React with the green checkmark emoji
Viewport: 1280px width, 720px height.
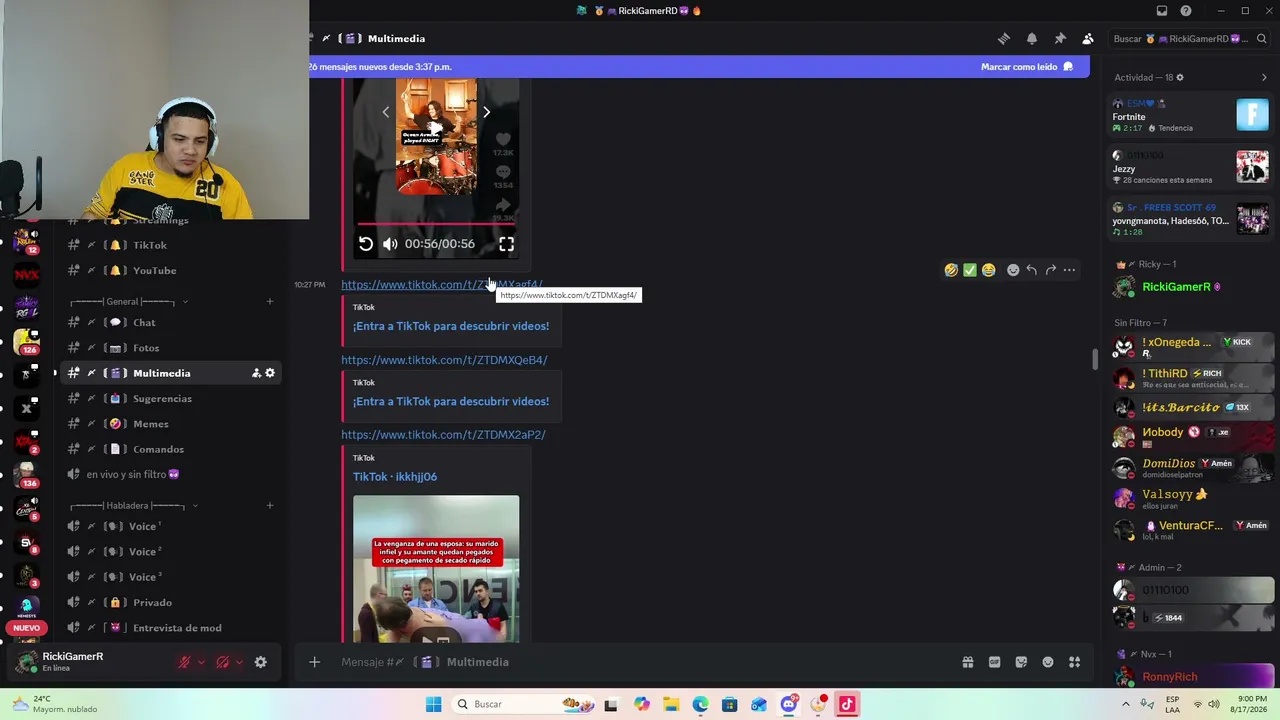[970, 270]
